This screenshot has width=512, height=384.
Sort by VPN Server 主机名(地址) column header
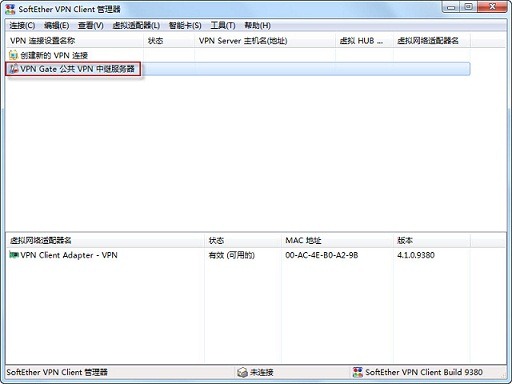point(265,41)
